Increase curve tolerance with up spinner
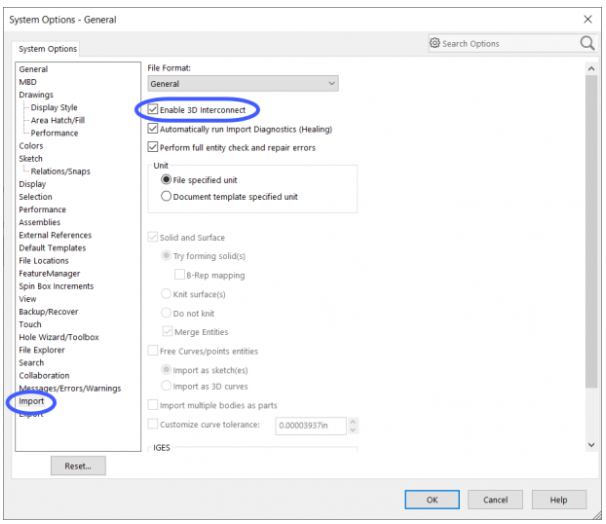Screen dimensions: 606x524 point(353,421)
